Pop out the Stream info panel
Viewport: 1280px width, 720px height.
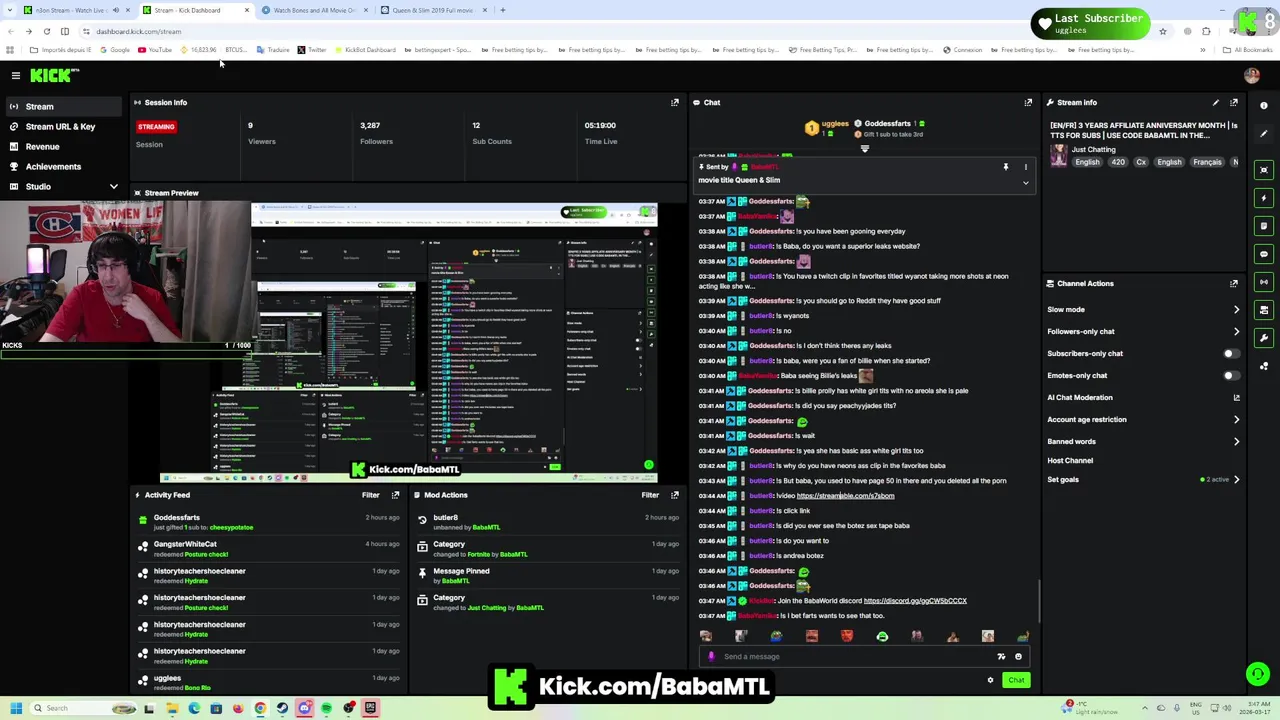[1234, 102]
